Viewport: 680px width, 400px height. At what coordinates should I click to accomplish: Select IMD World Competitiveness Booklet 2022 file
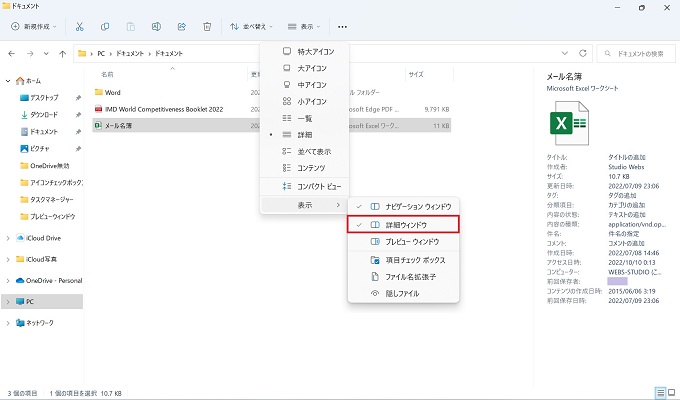point(272,109)
